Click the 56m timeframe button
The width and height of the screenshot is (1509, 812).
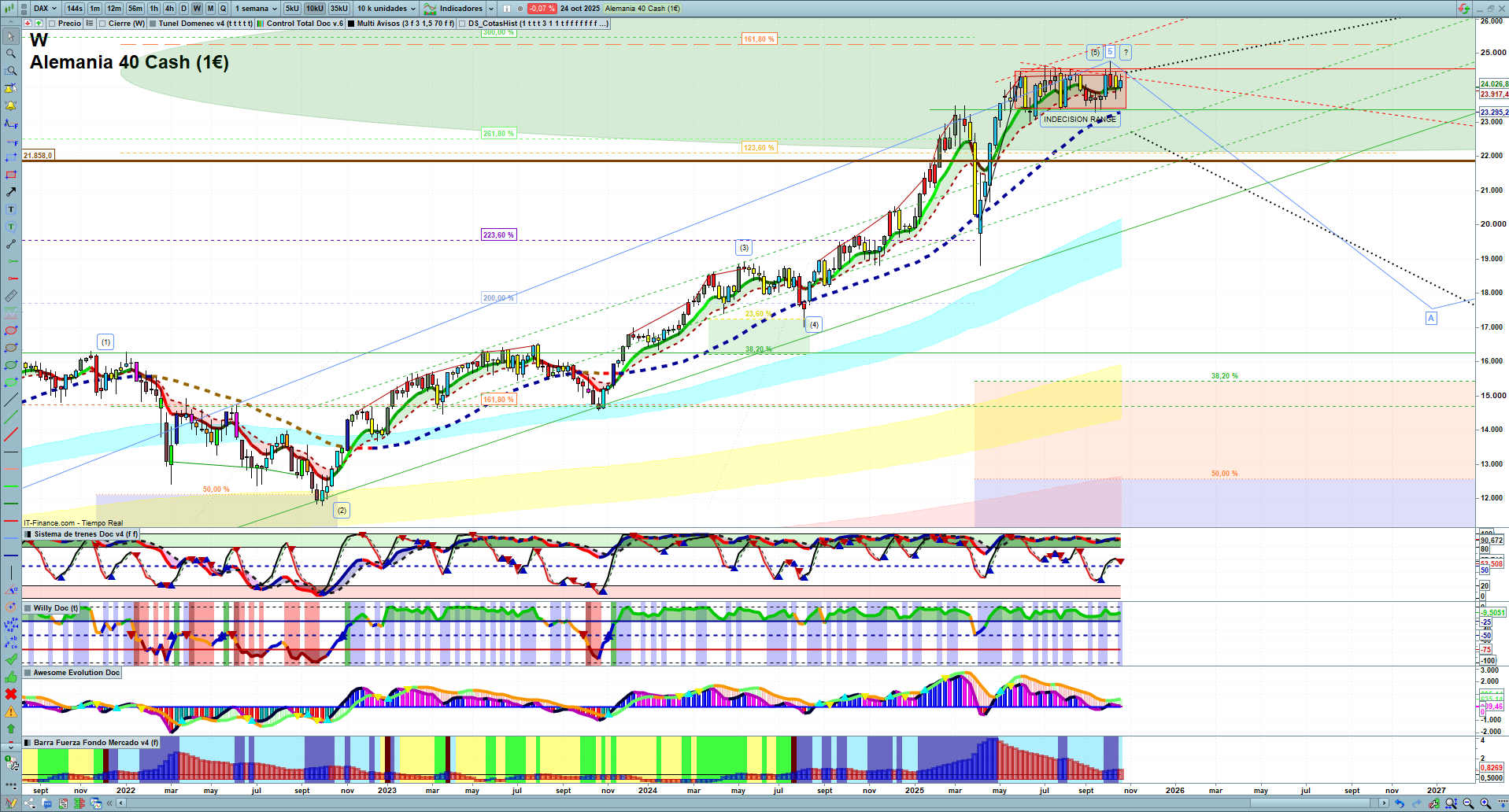(135, 9)
